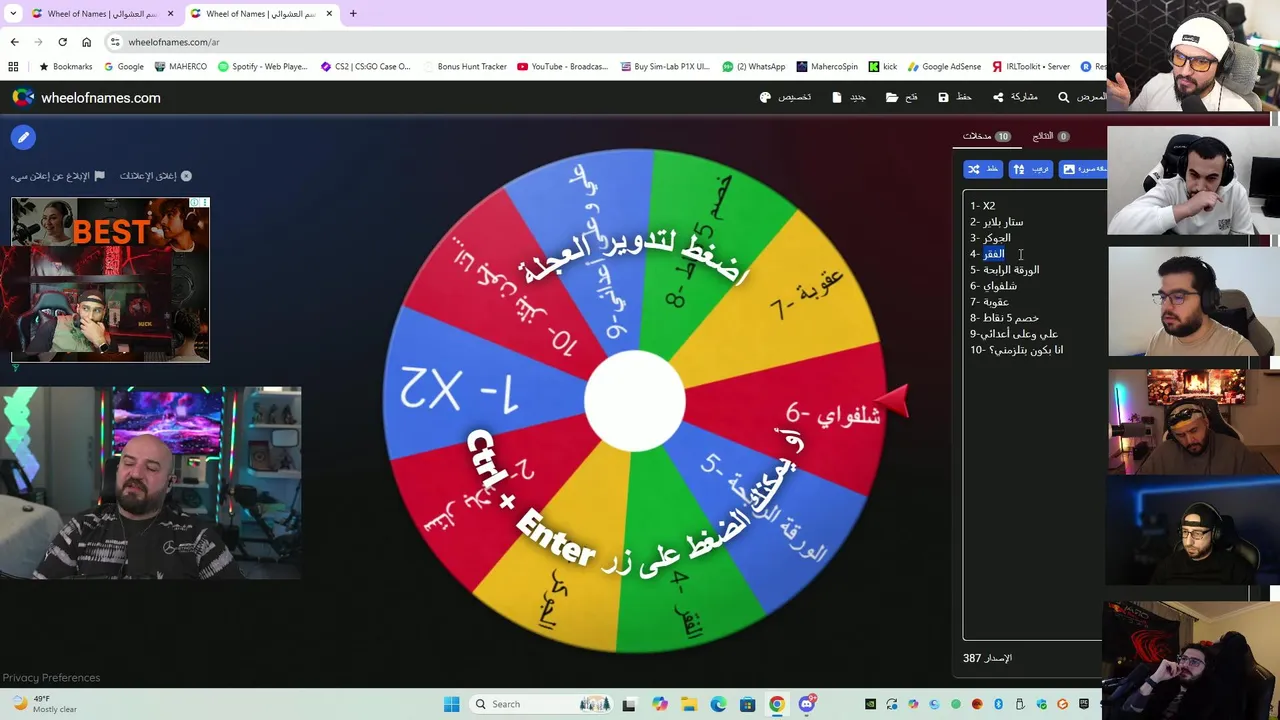The image size is (1280, 720).
Task: Open the Windows Start menu
Action: tap(451, 704)
